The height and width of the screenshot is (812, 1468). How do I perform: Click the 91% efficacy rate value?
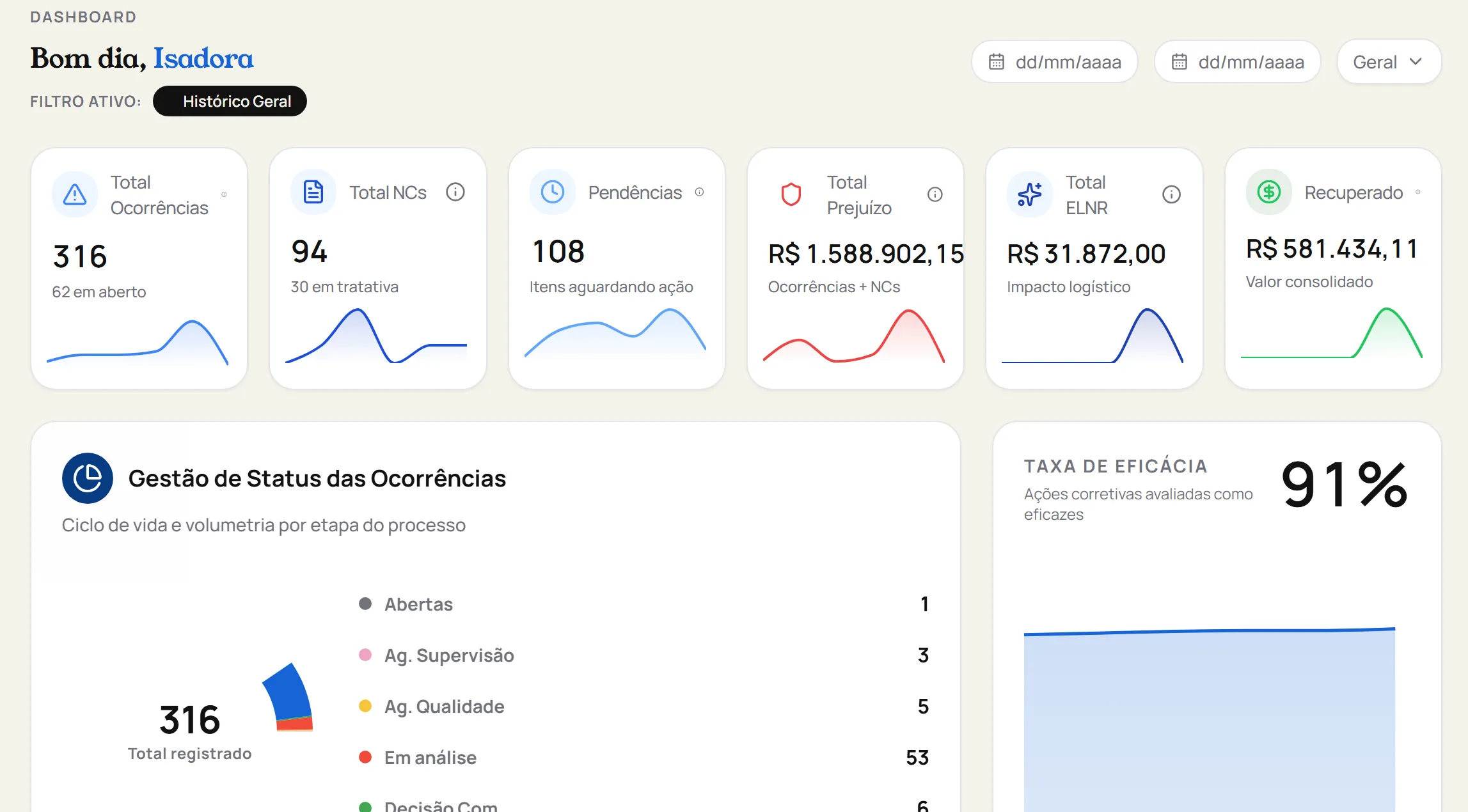1345,485
